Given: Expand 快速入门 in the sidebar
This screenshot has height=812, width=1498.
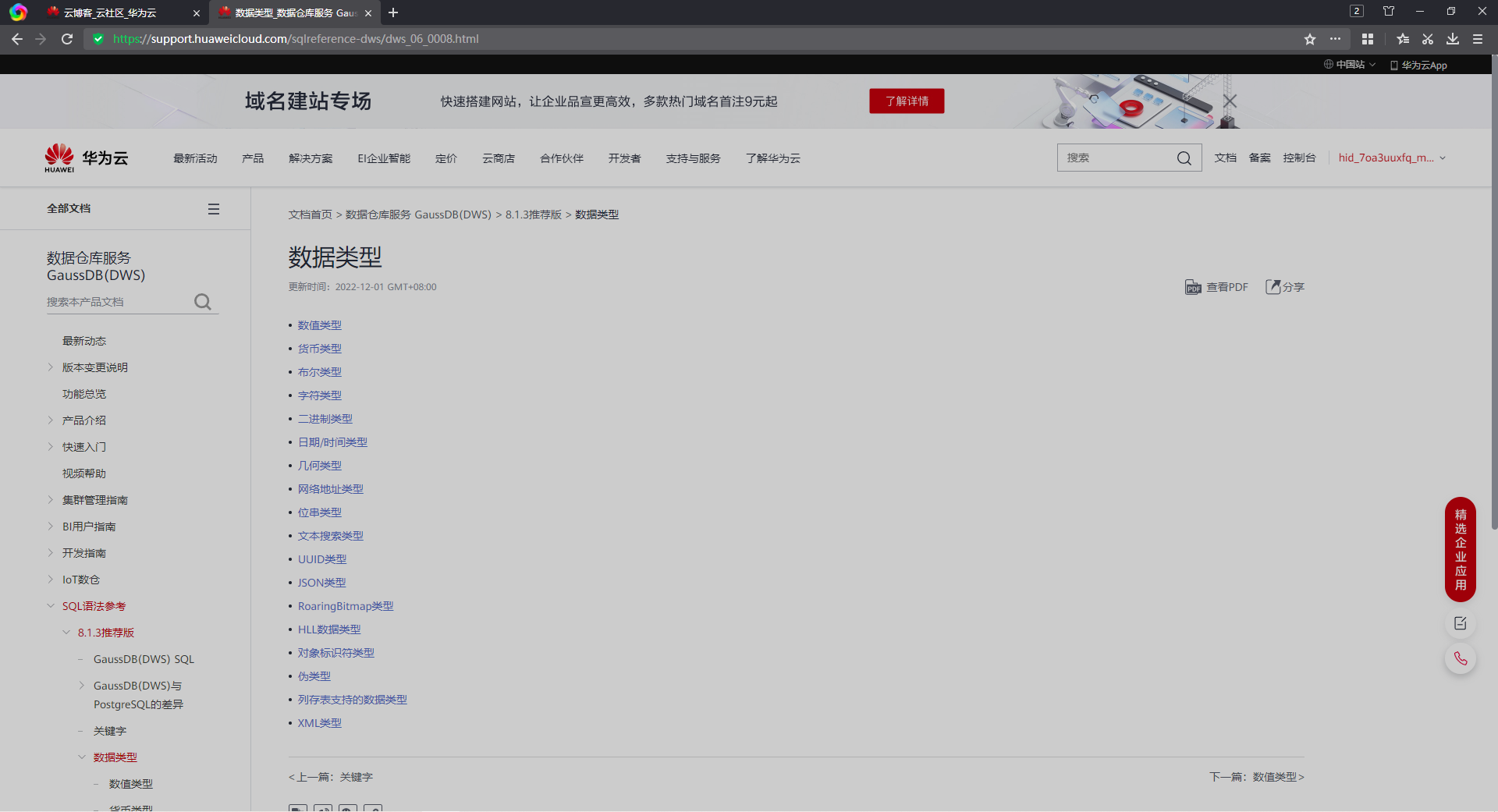Looking at the screenshot, I should point(51,447).
